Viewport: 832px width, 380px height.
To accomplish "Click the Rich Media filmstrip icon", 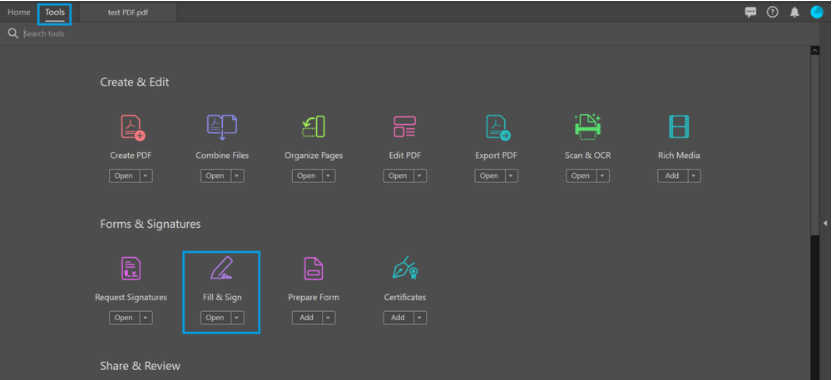I will click(679, 127).
